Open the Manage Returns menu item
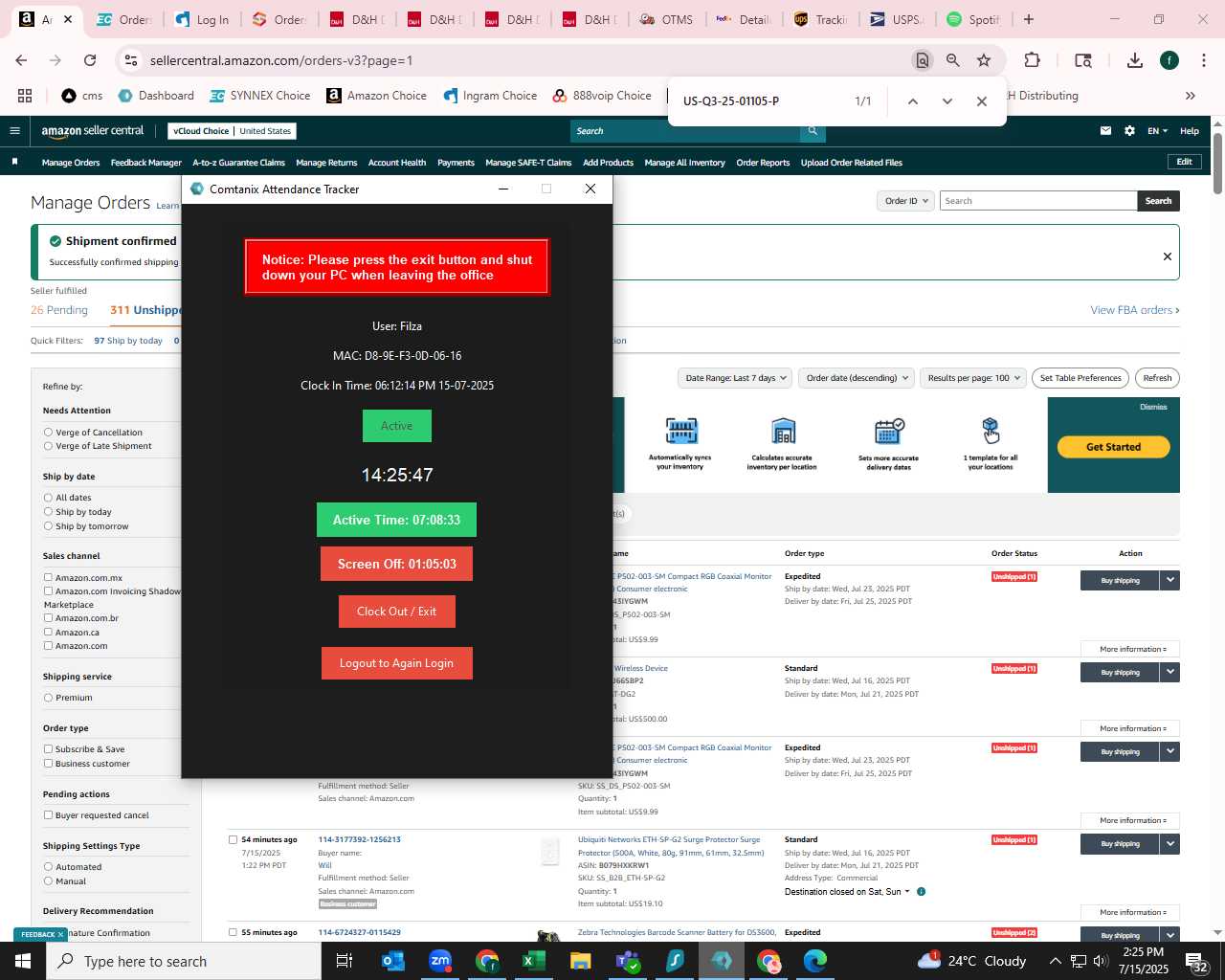 click(326, 163)
